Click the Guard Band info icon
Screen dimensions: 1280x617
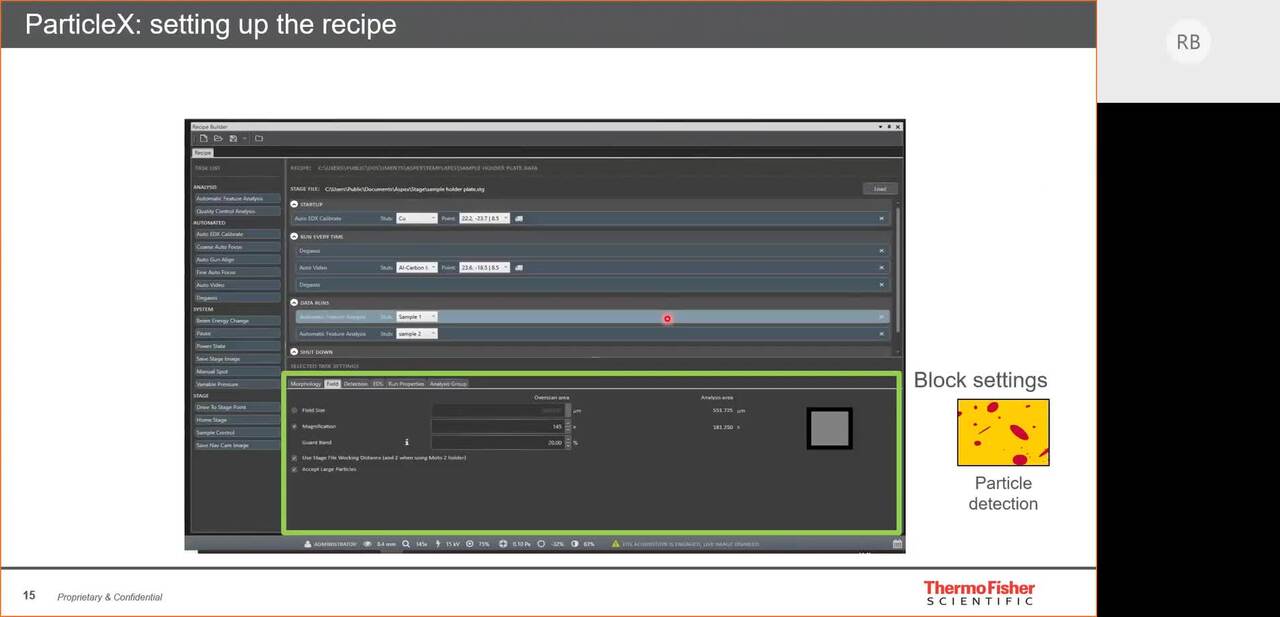(406, 442)
